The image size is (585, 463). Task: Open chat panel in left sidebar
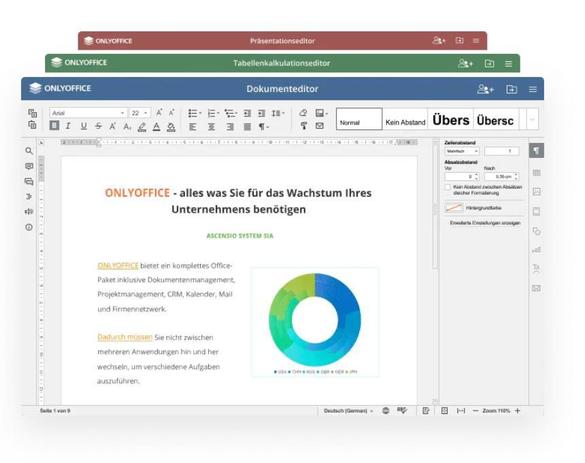point(29,182)
